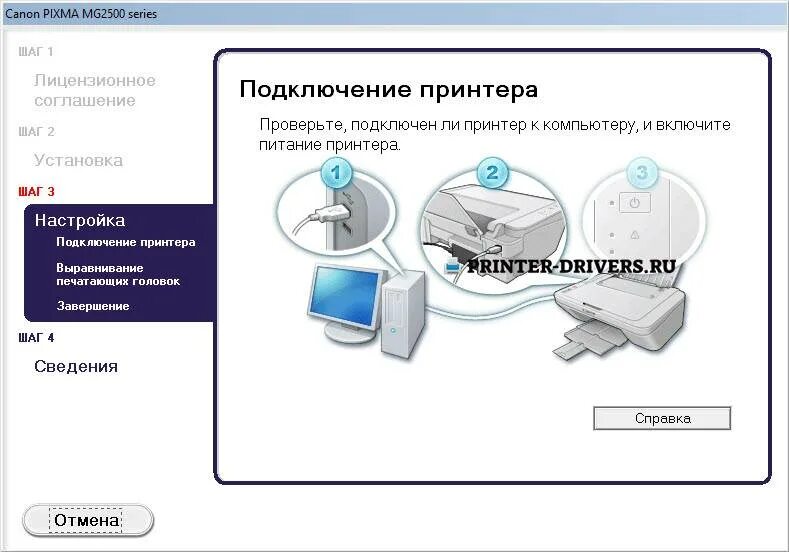Click the Подключение принтера main heading
Image resolution: width=789 pixels, height=552 pixels.
(388, 90)
